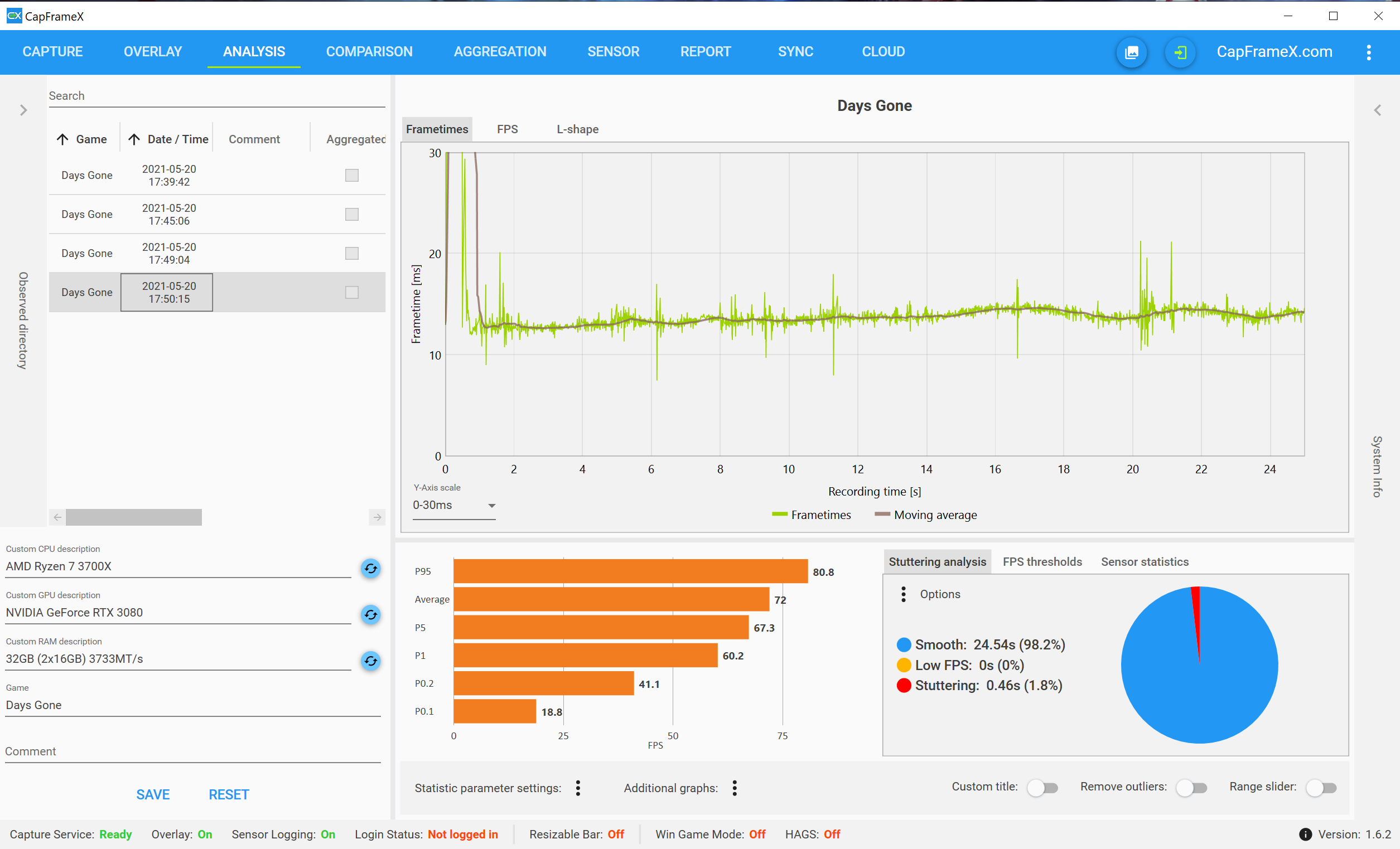1400x849 pixels.
Task: Enable the Custom title toggle
Action: coord(1042,788)
